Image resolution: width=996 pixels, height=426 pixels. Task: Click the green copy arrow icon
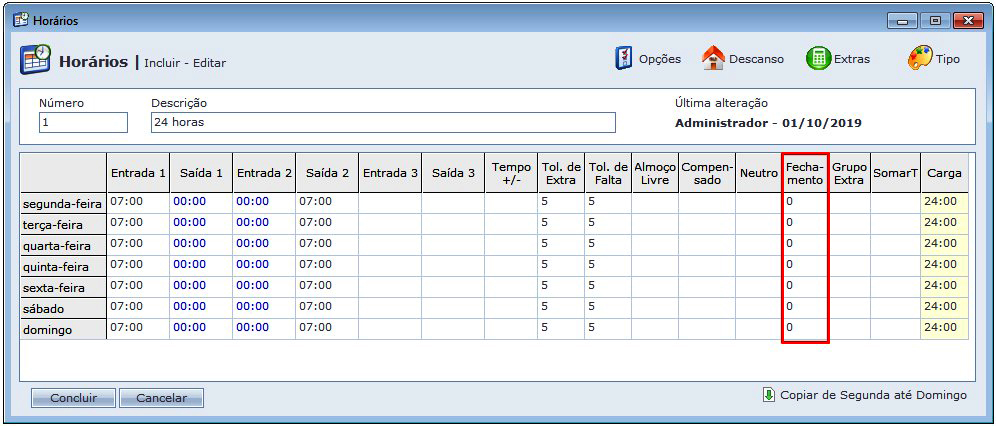[768, 395]
